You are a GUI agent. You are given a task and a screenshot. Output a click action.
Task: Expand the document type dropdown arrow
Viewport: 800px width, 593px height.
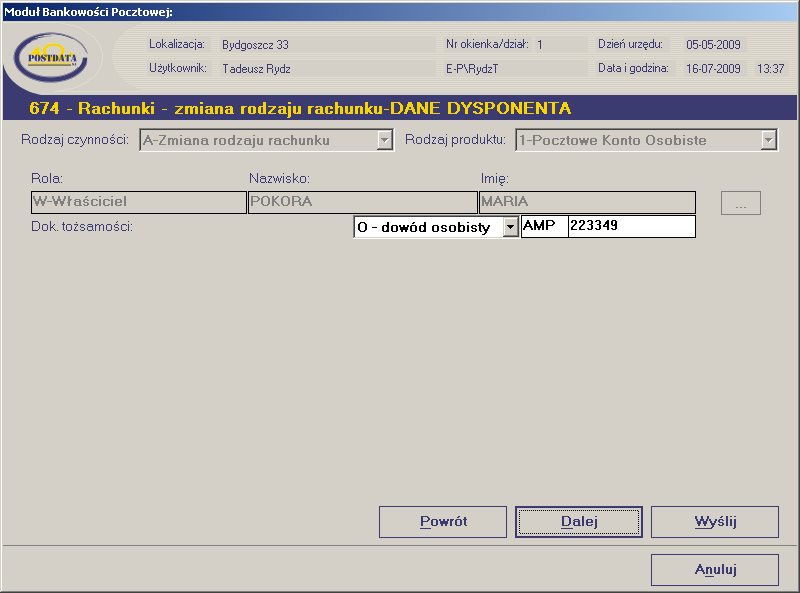pos(510,227)
